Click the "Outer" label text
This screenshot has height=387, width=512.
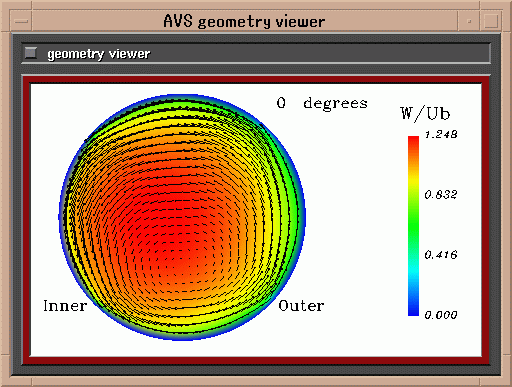(x=301, y=306)
